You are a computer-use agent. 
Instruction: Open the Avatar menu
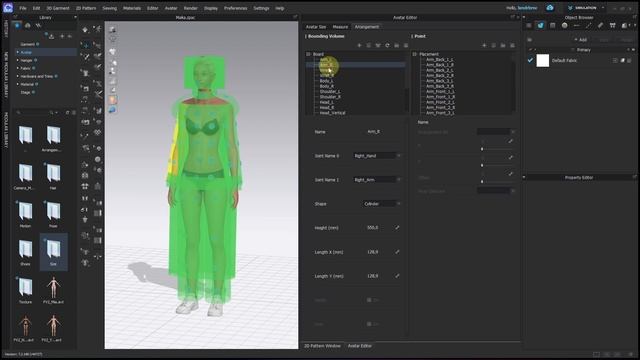[x=171, y=8]
